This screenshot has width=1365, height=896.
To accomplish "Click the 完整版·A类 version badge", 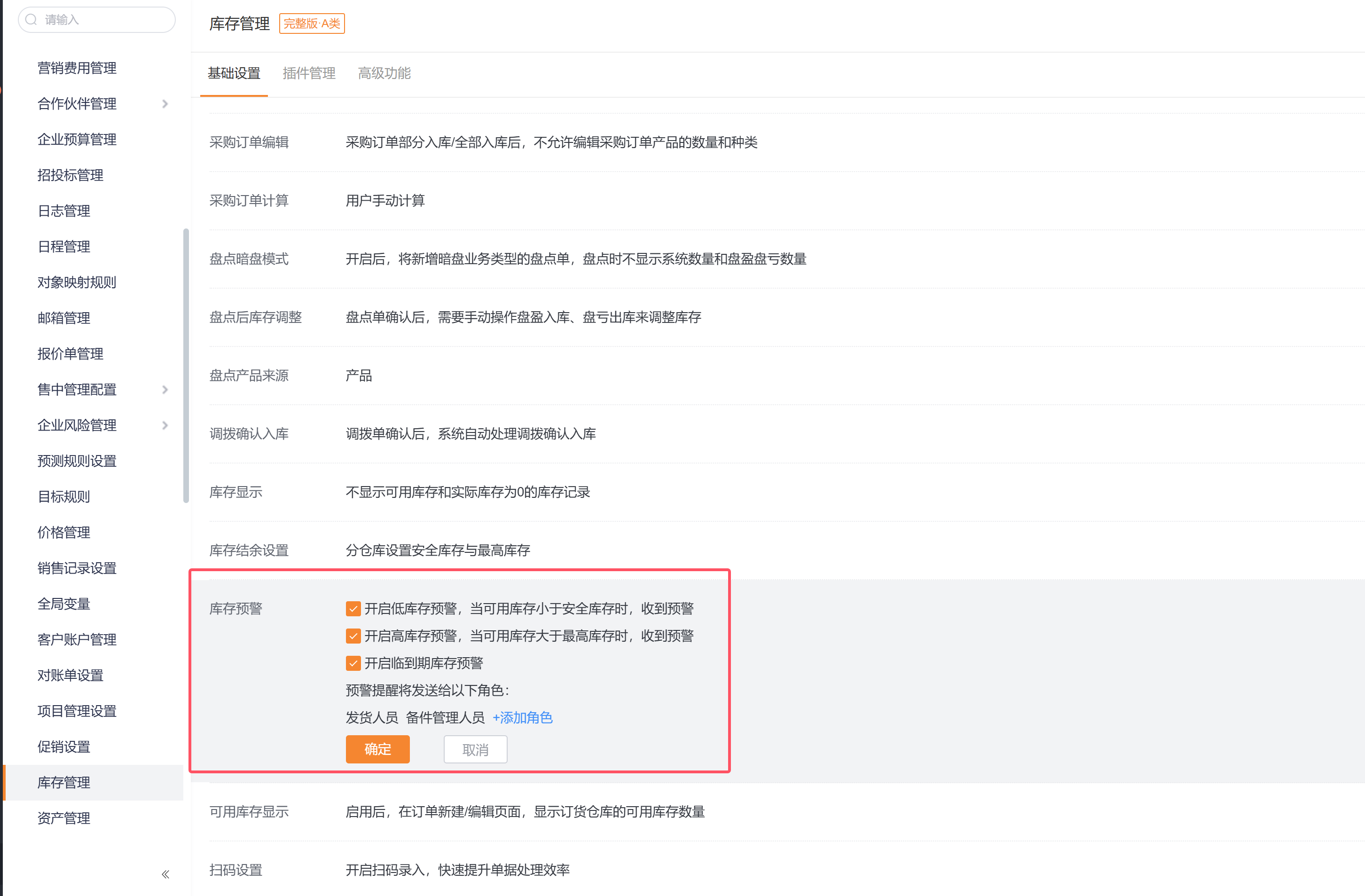I will 312,24.
